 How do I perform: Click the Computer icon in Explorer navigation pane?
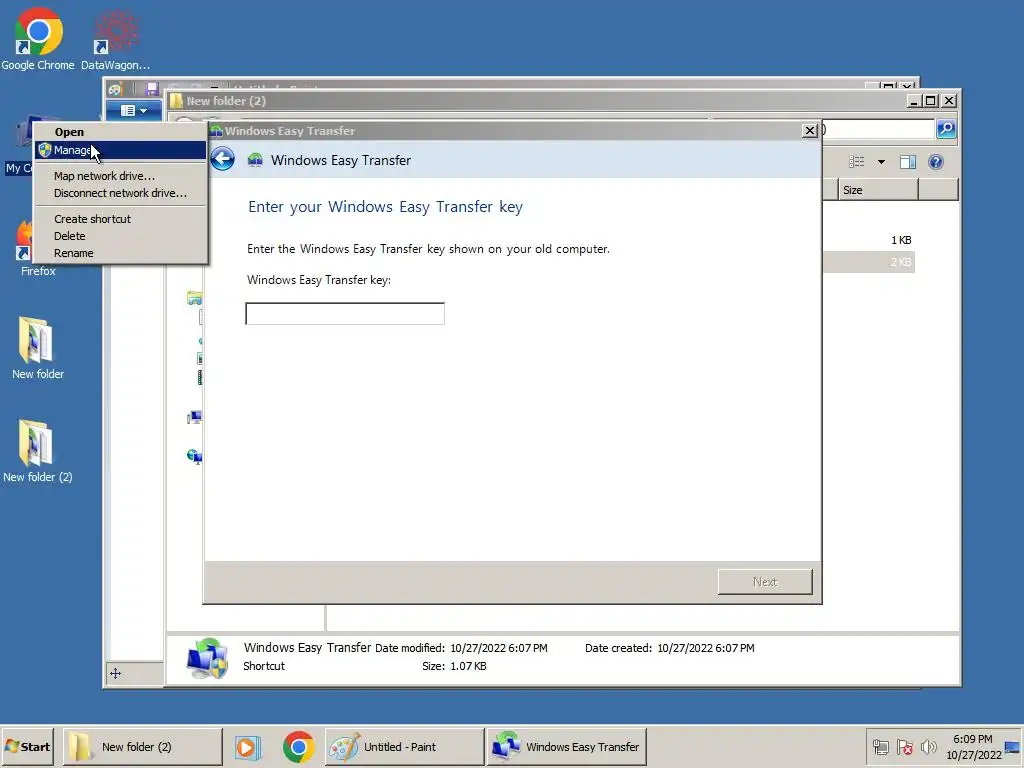point(194,417)
